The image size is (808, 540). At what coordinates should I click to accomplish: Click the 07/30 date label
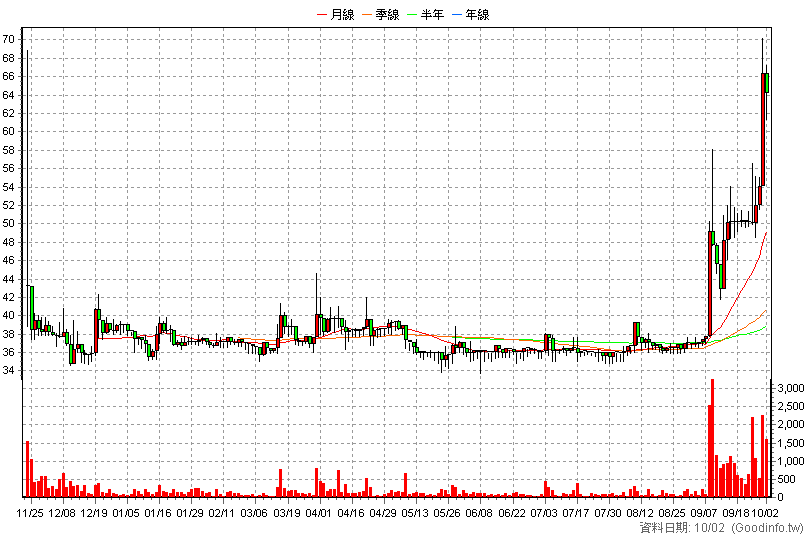[608, 513]
